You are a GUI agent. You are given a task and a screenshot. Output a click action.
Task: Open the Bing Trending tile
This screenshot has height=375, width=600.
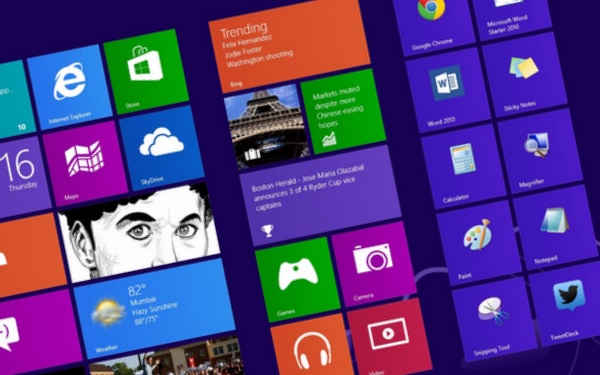(289, 46)
